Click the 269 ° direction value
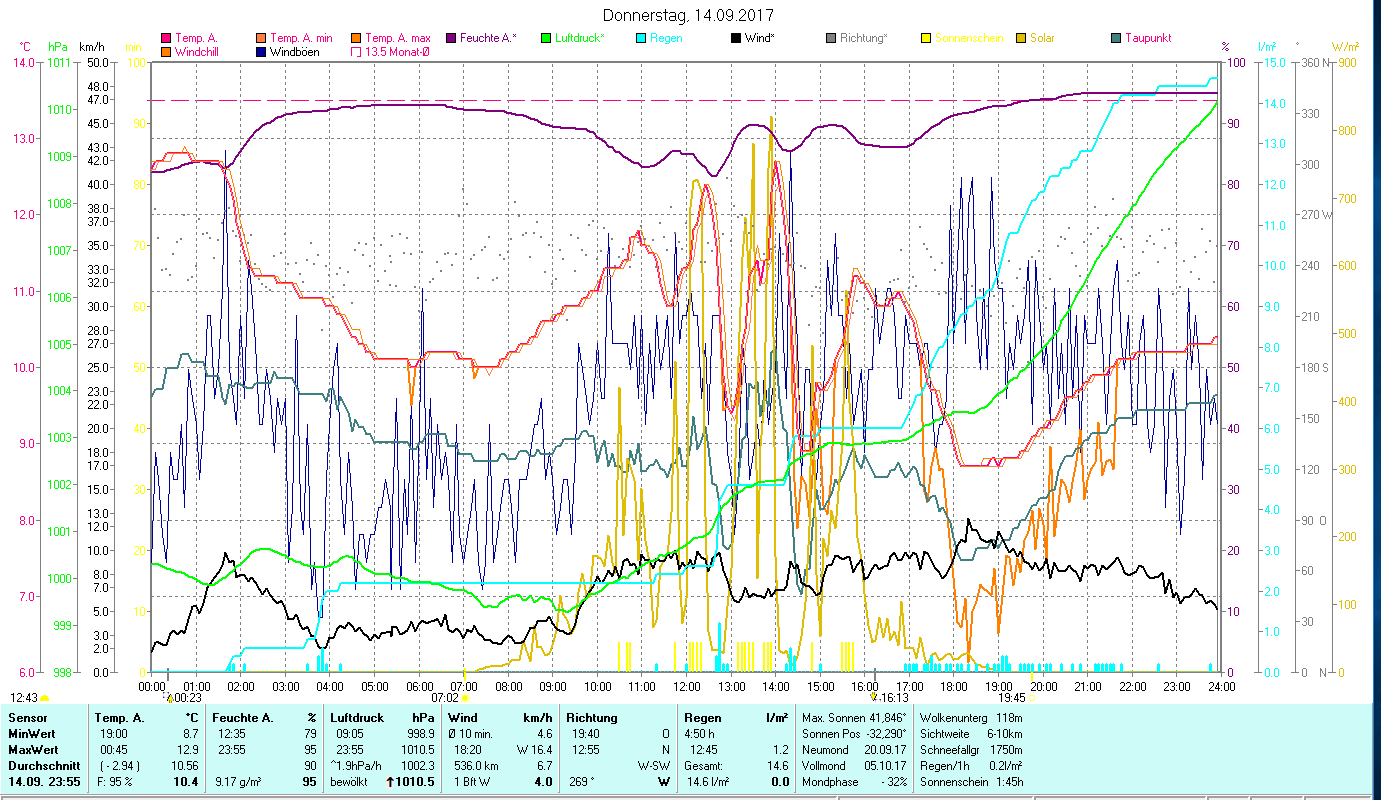 pyautogui.click(x=583, y=782)
